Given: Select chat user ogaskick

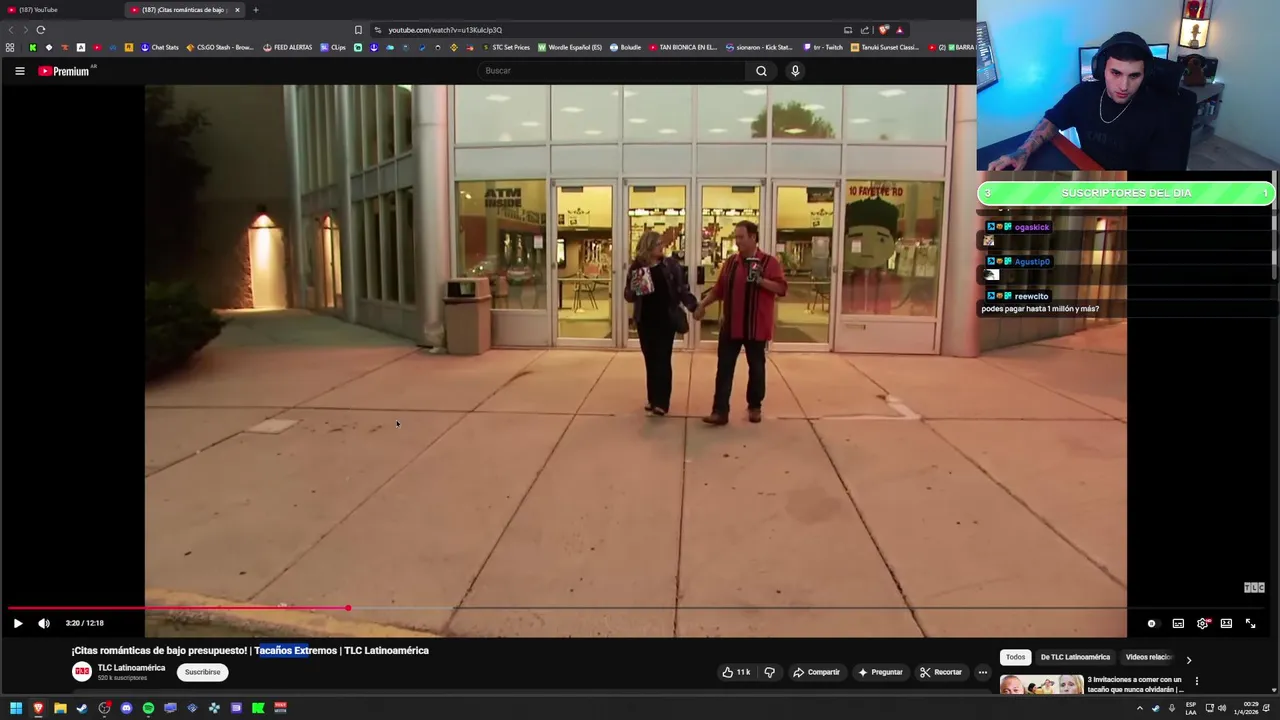Looking at the screenshot, I should 1031,227.
